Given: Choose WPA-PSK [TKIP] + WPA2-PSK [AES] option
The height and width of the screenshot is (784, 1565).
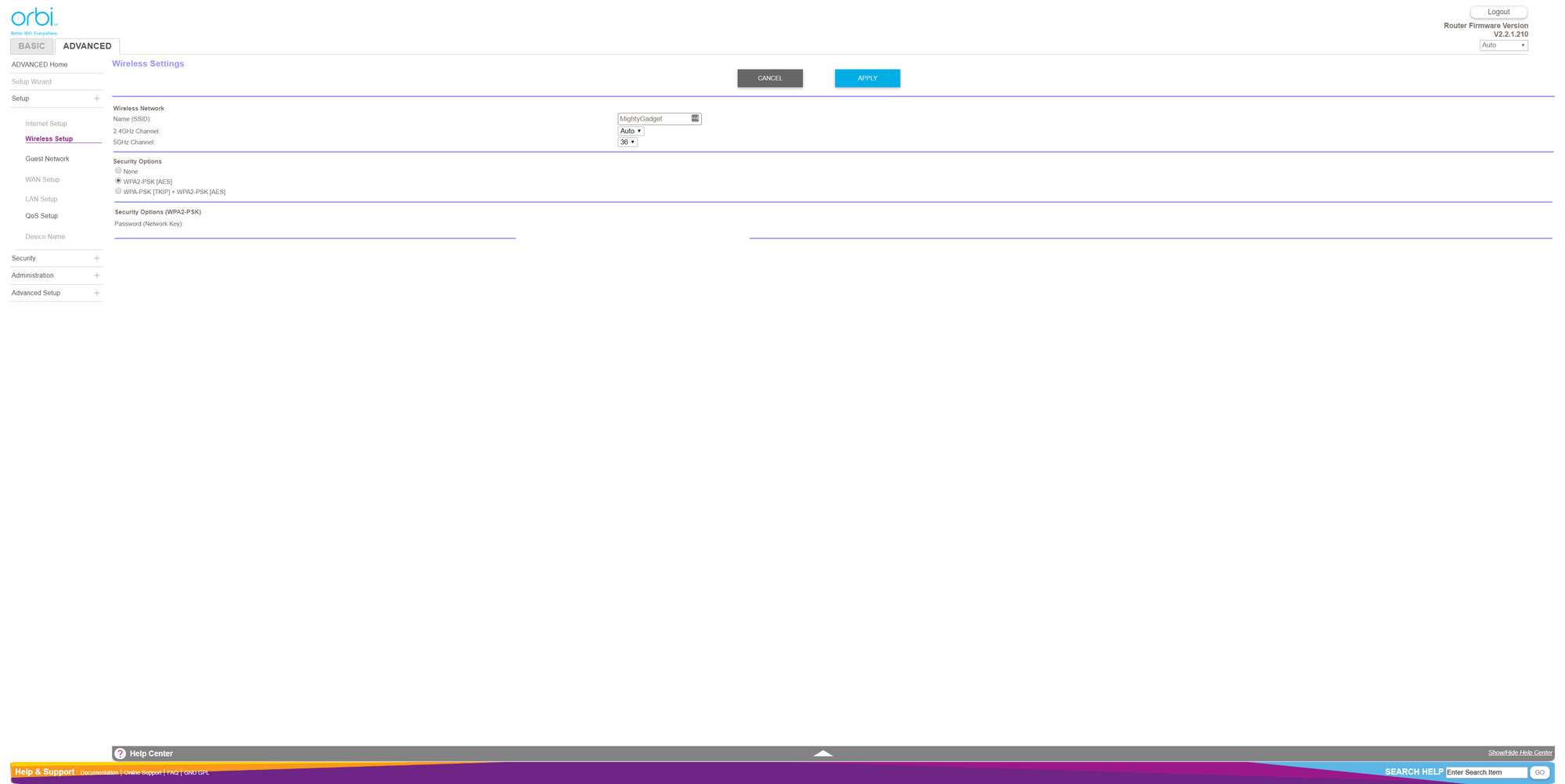Looking at the screenshot, I should (118, 191).
